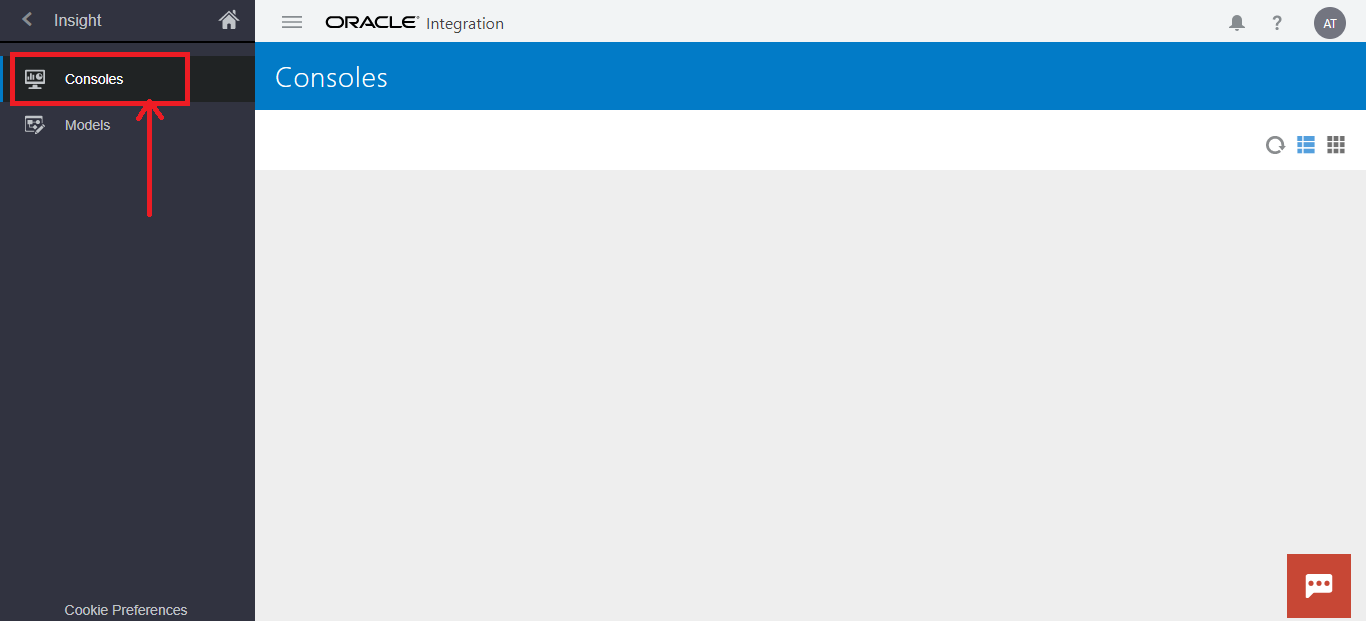
Task: Open the red chat assistant button
Action: (1318, 585)
